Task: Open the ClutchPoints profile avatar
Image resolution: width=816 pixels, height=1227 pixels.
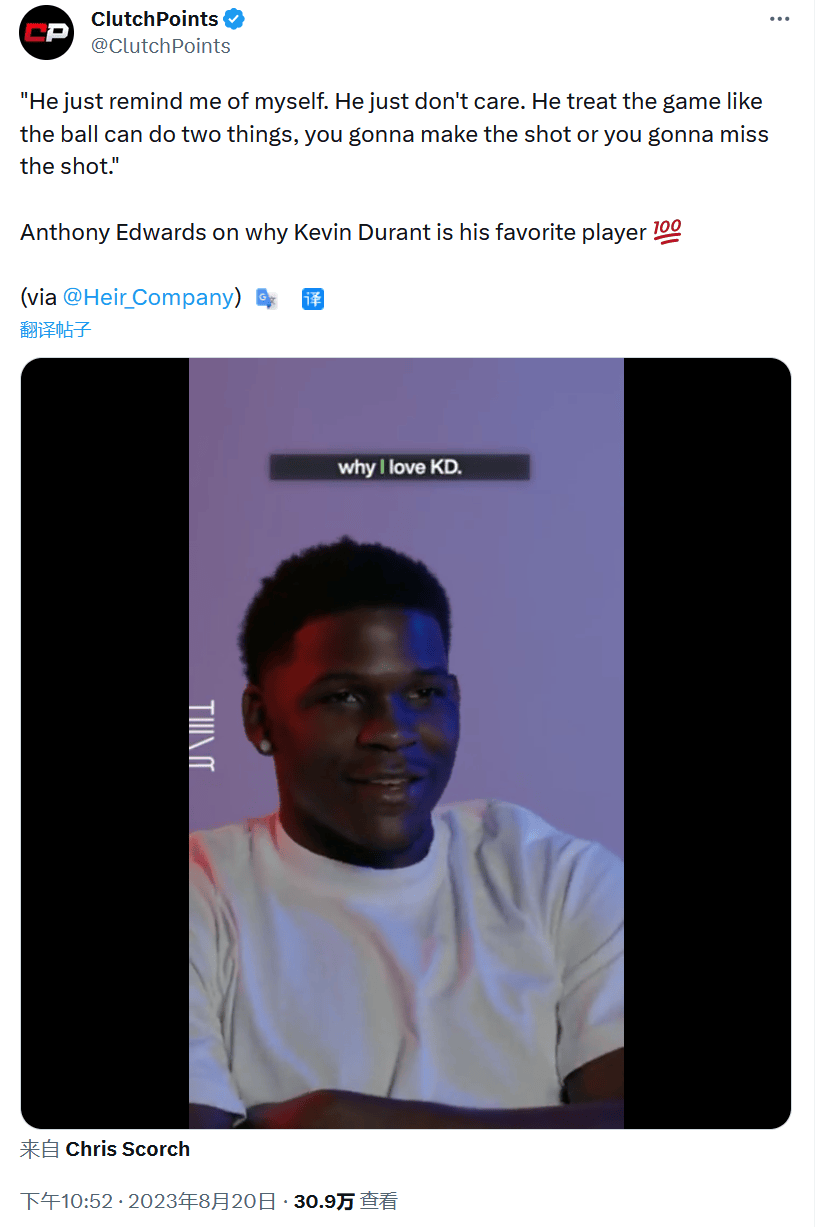Action: click(x=47, y=33)
